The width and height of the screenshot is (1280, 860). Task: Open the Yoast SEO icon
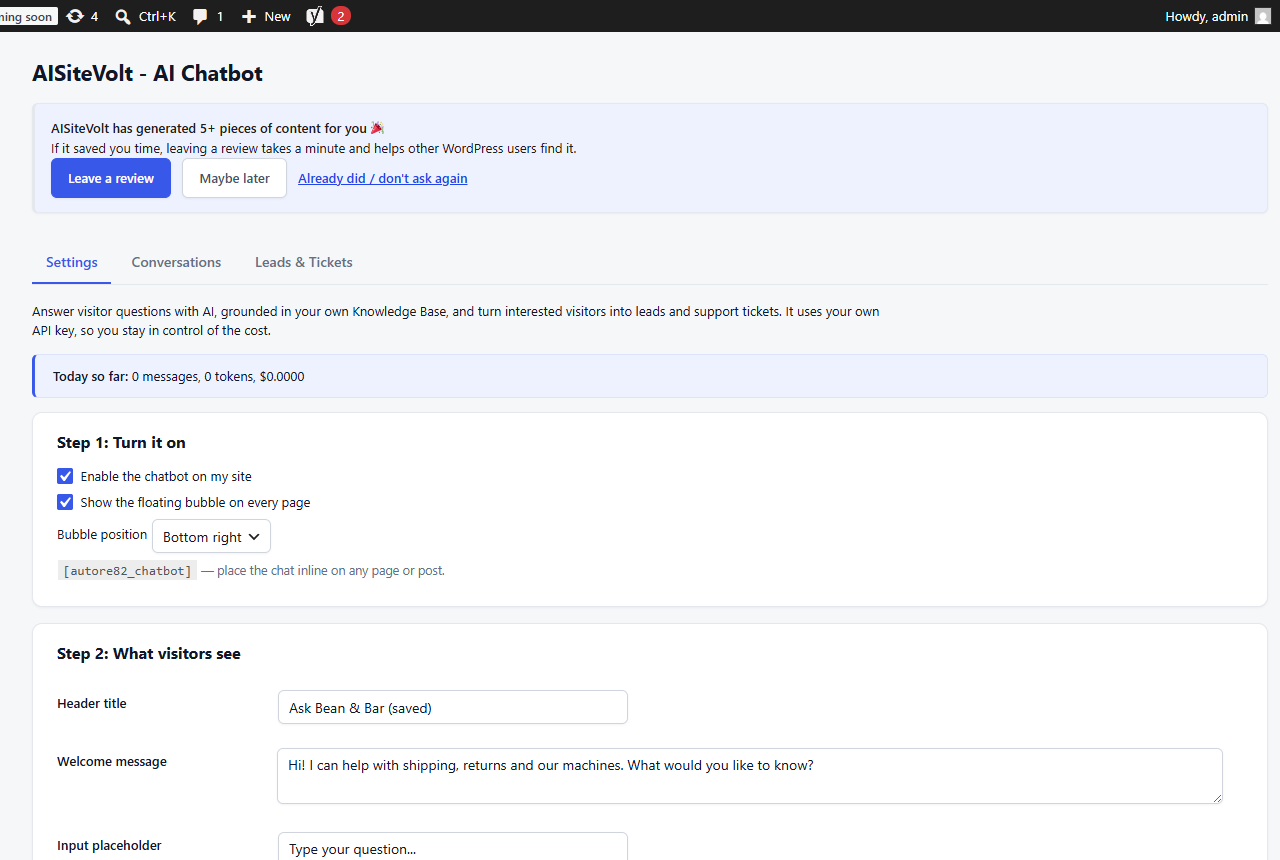click(315, 16)
